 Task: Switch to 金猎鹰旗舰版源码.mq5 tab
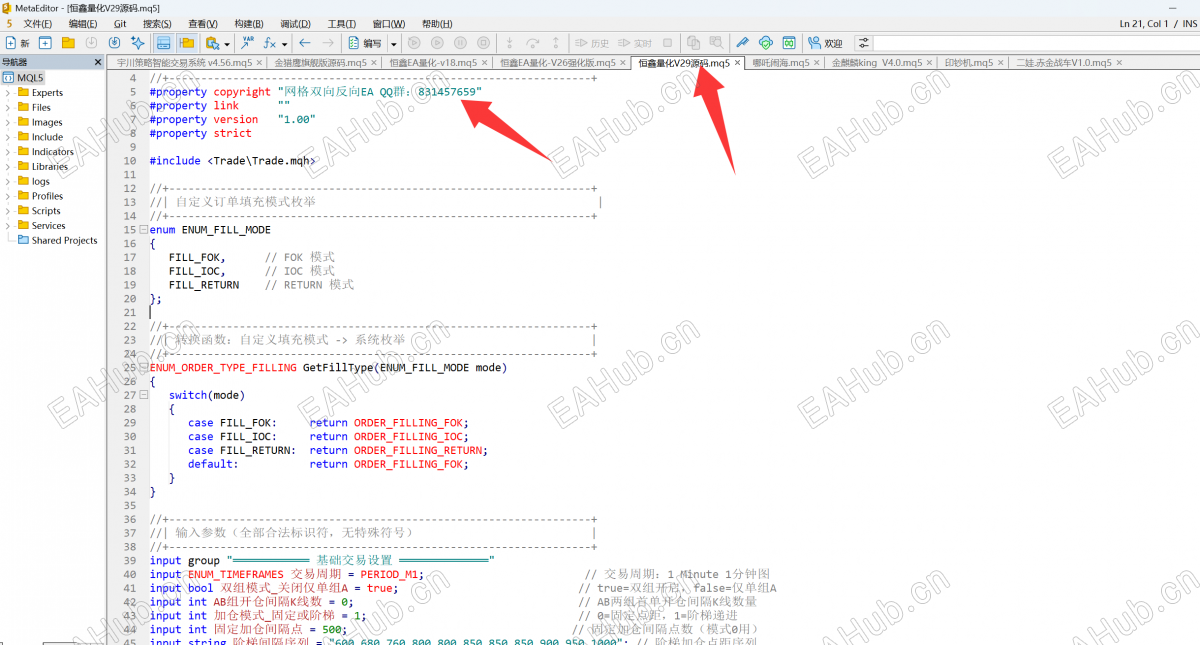point(321,62)
